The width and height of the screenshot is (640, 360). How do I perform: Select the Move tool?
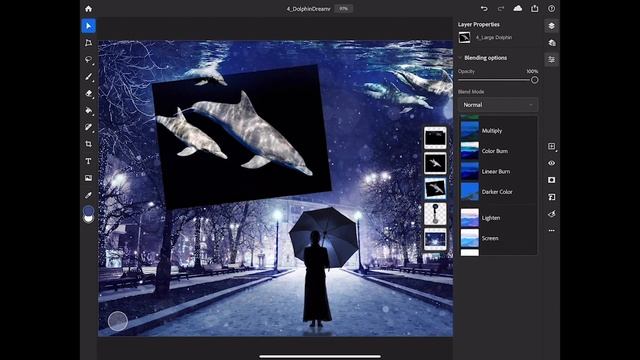89,26
